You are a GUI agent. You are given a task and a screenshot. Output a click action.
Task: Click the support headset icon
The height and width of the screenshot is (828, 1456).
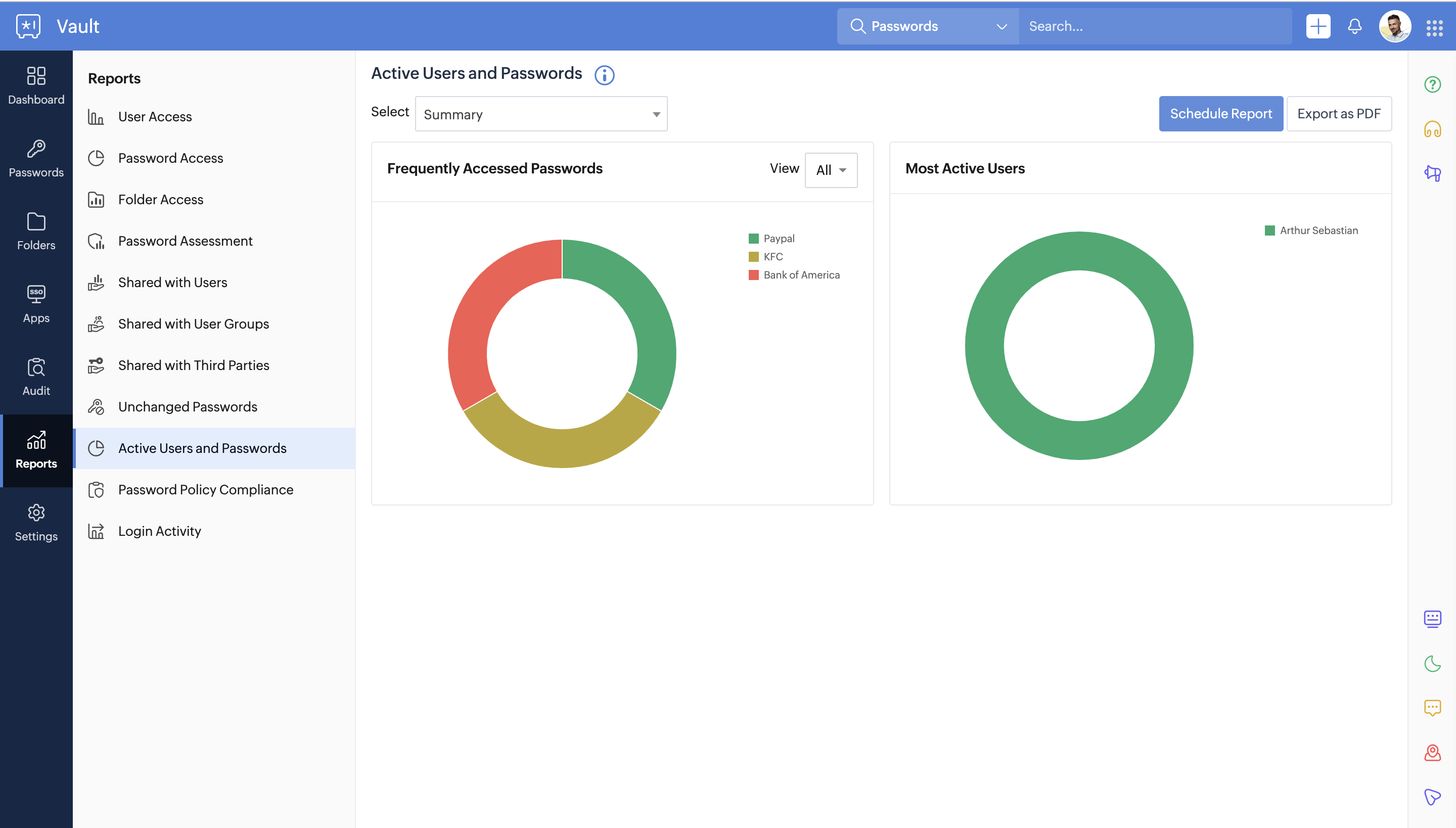(1432, 129)
